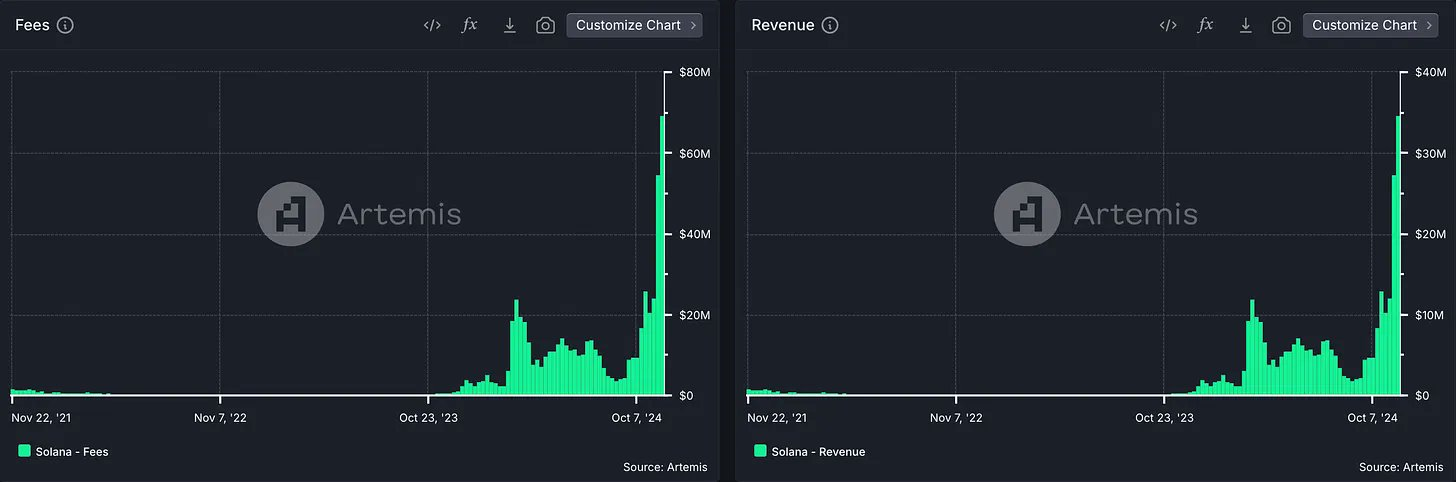The height and width of the screenshot is (482, 1456).
Task: Open embed code icon on Revenue chart
Action: (1168, 25)
